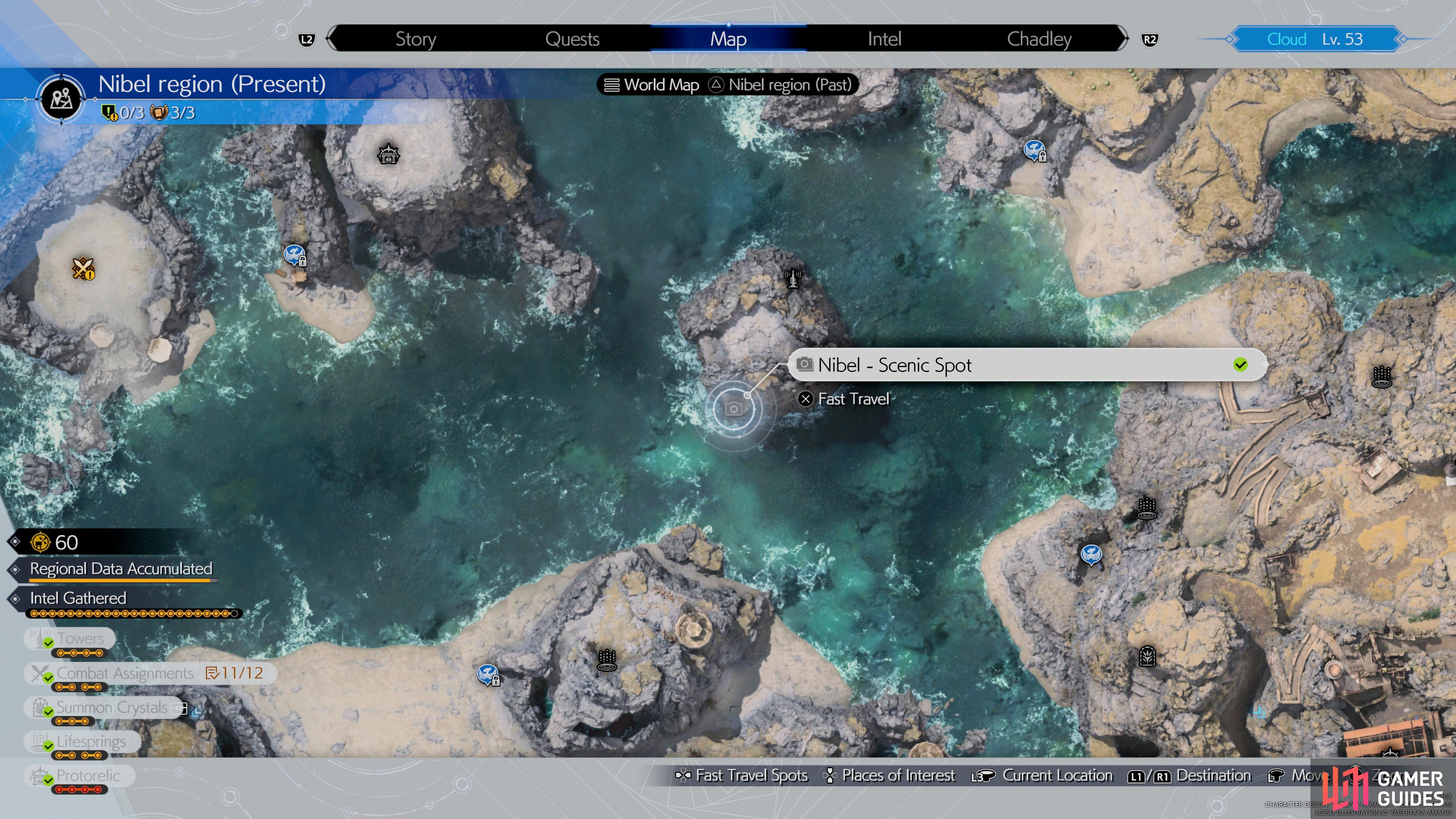Viewport: 1456px width, 819px height.
Task: Click the 3/3 completed counter
Action: click(x=173, y=113)
